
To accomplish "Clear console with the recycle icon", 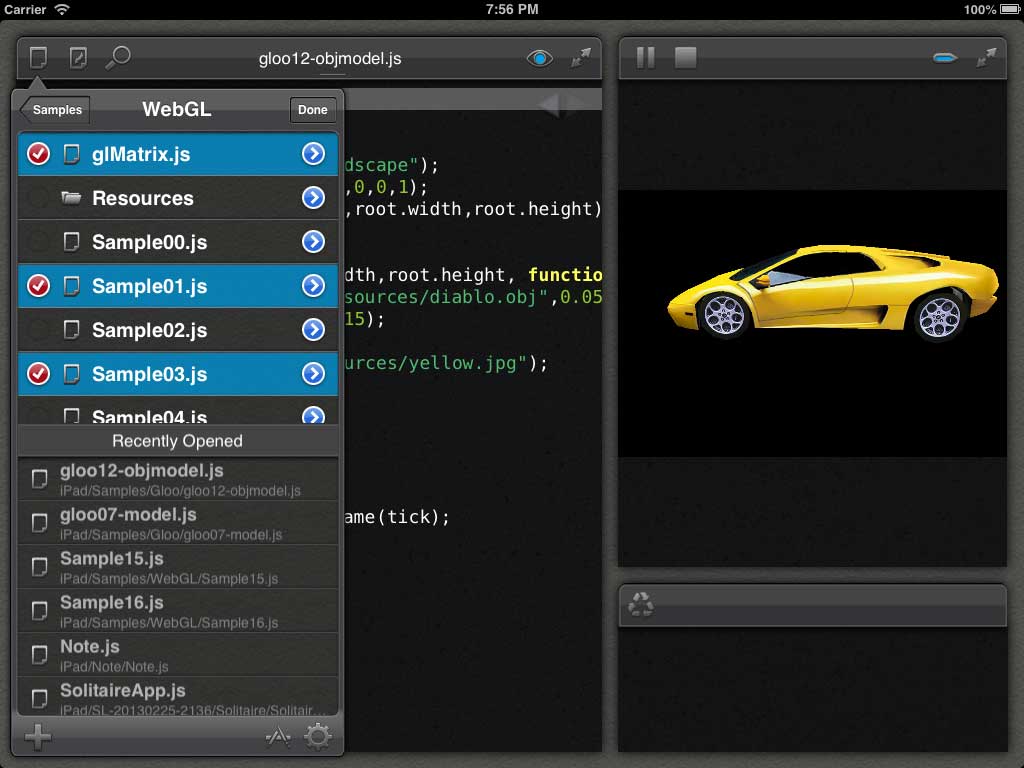I will tap(641, 604).
